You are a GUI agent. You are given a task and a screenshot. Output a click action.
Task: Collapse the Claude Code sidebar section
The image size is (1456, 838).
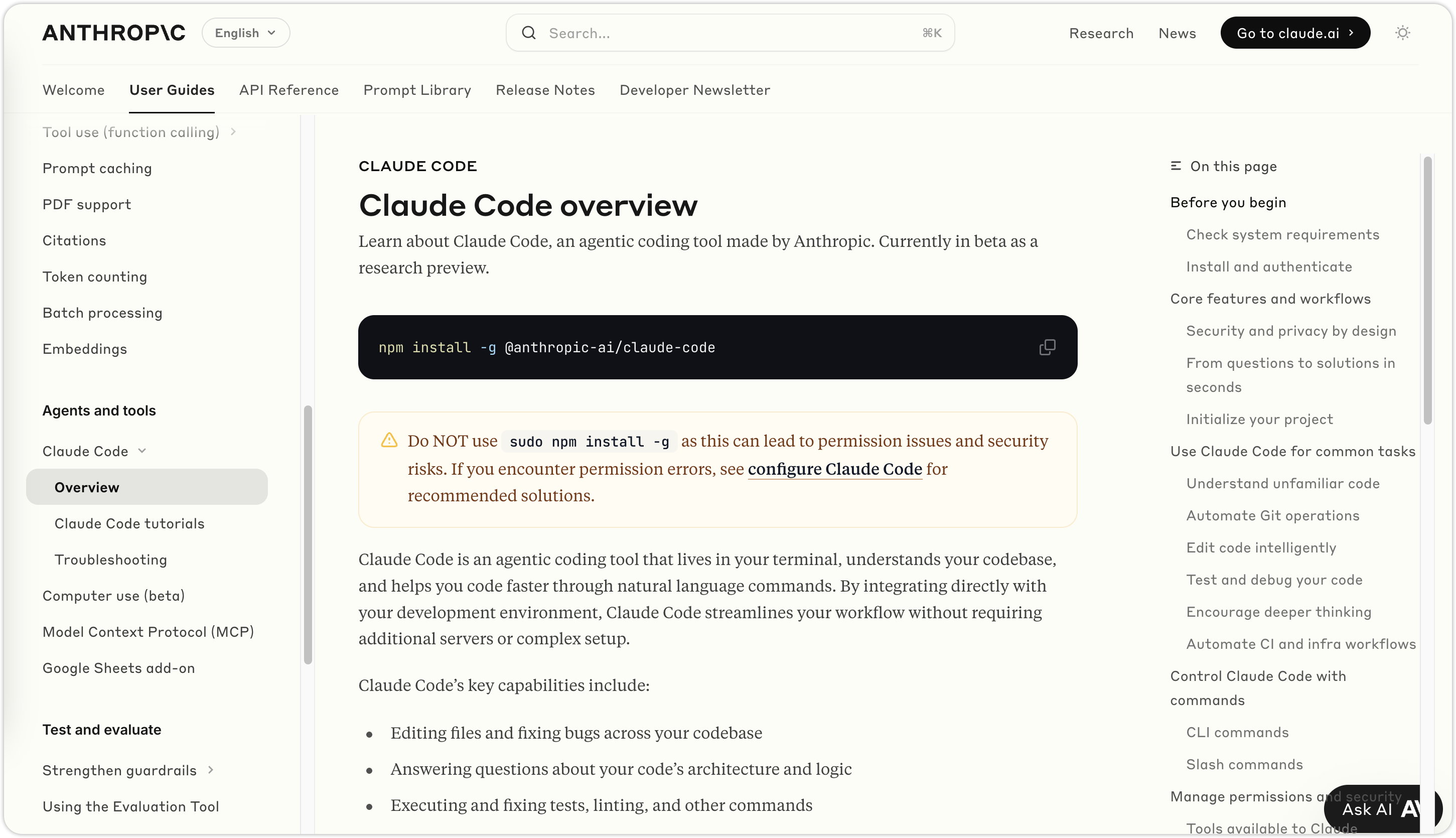tap(142, 451)
